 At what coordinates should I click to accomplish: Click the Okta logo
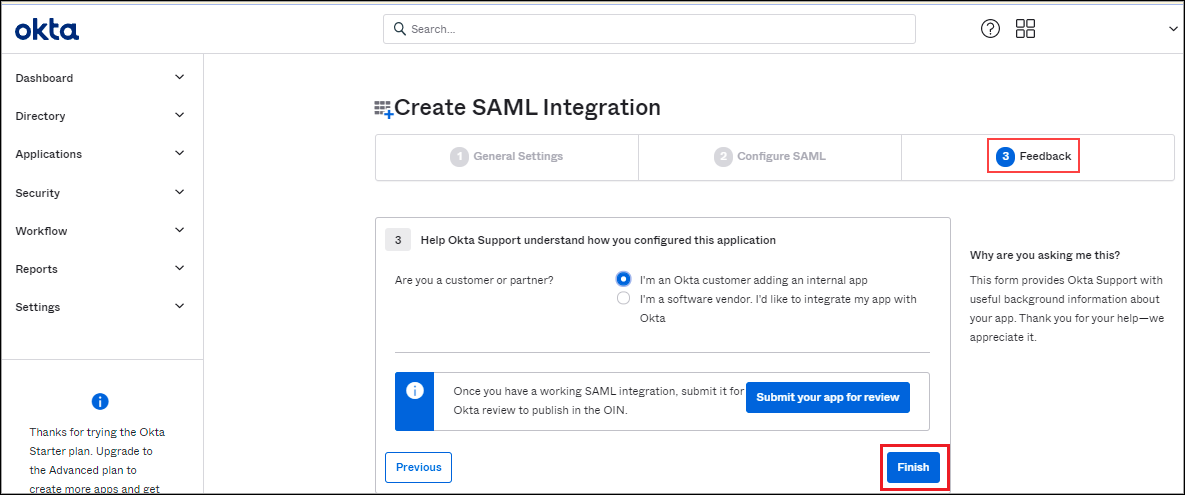coord(47,29)
